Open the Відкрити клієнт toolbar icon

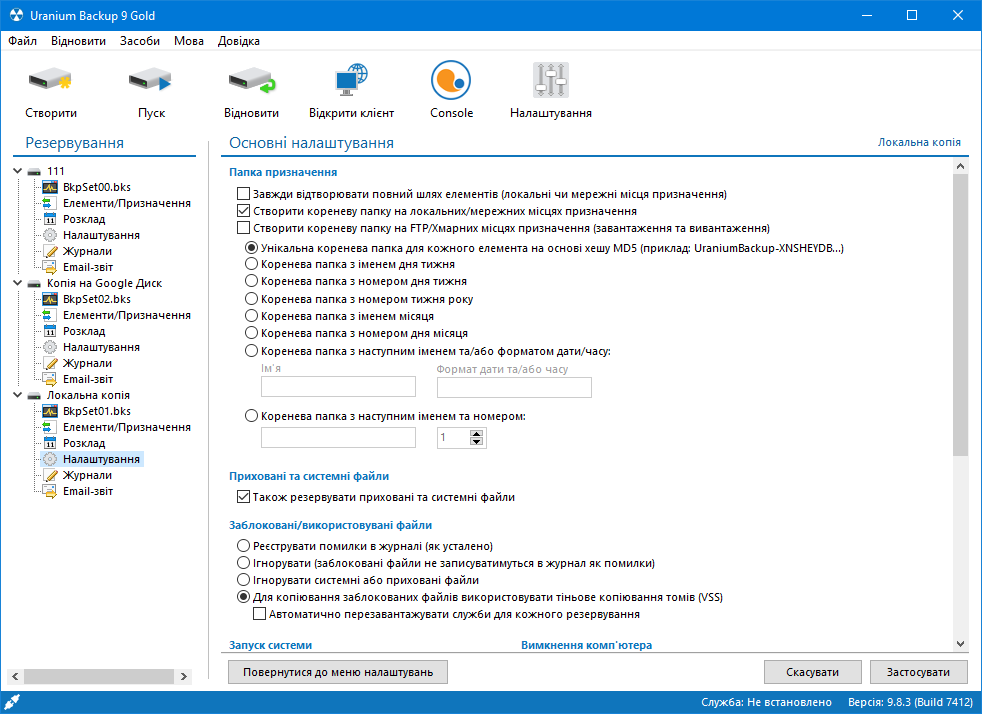coord(351,80)
